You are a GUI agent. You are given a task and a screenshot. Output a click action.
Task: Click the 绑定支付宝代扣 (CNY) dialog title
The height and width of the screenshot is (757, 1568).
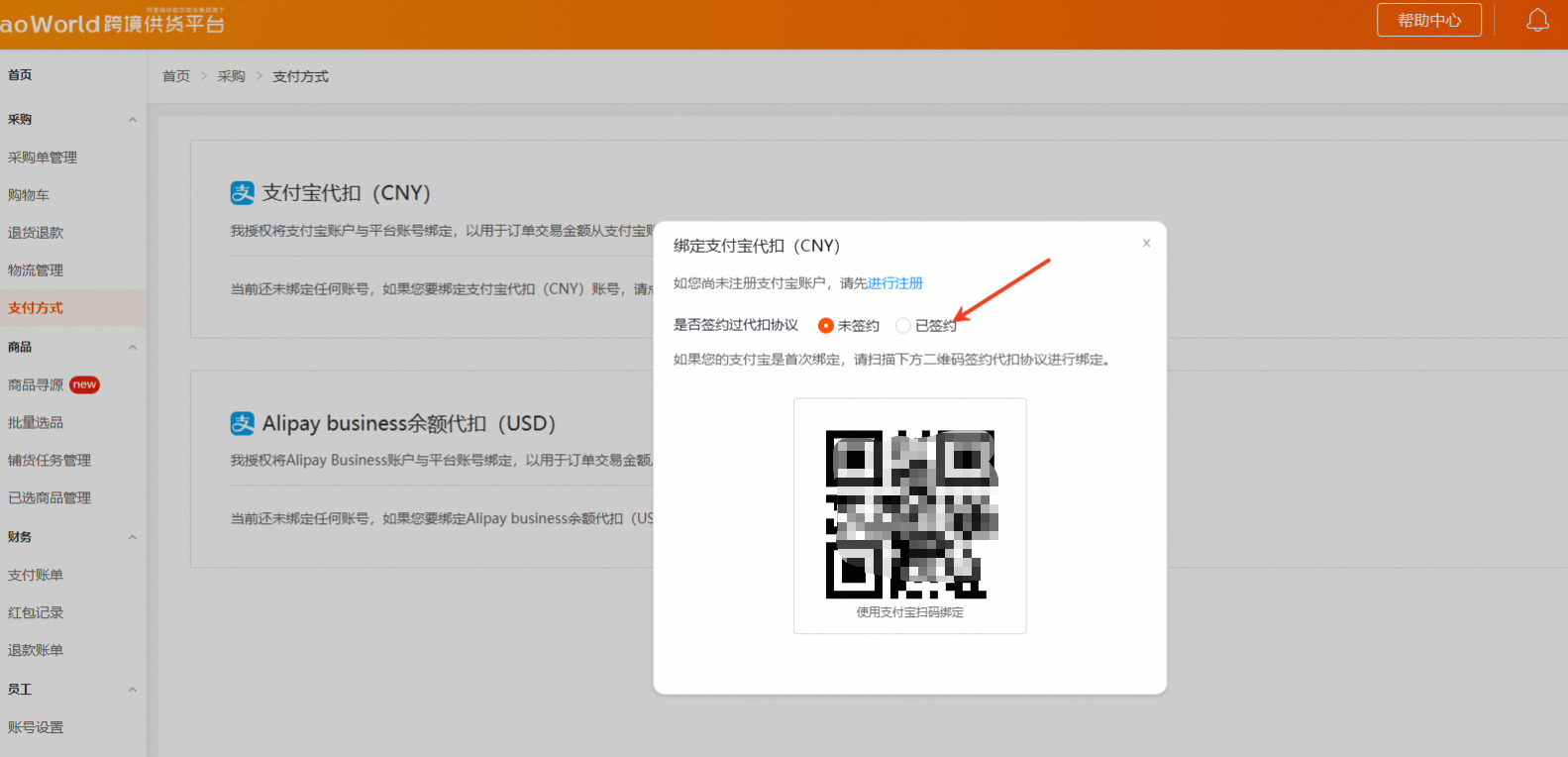pos(757,246)
